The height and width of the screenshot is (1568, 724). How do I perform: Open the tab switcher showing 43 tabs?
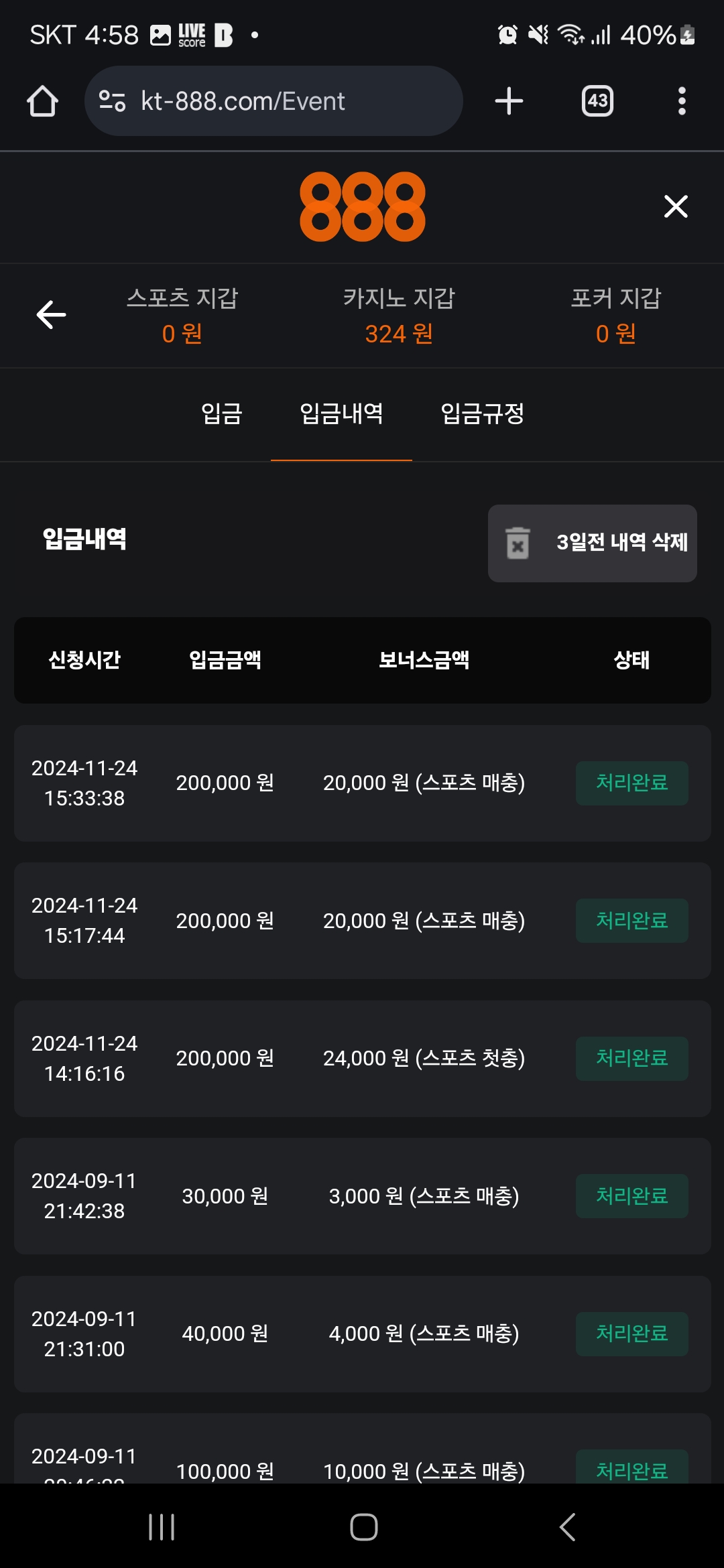click(x=597, y=101)
